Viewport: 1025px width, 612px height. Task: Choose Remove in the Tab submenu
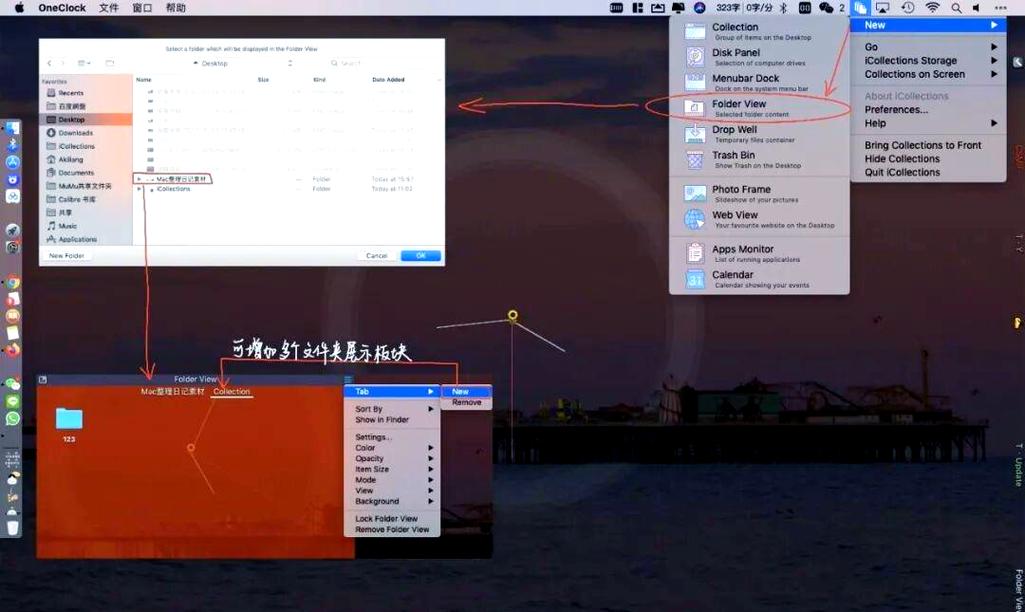(x=467, y=402)
